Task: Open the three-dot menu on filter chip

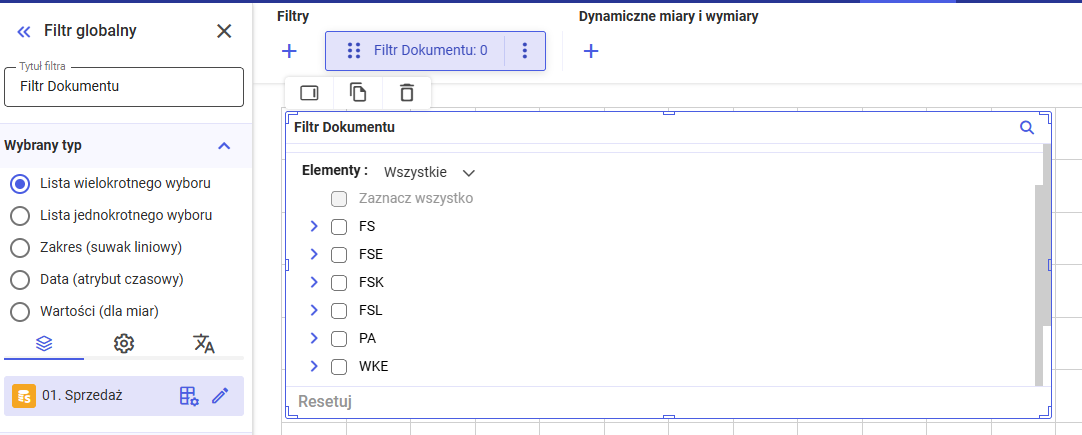Action: (525, 51)
